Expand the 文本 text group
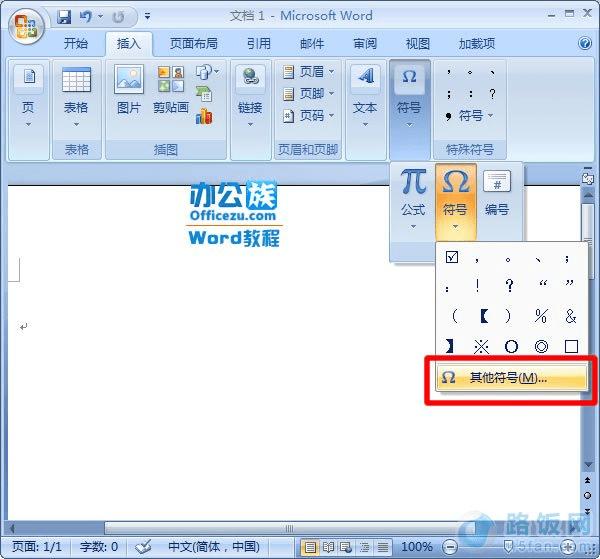 coord(365,96)
